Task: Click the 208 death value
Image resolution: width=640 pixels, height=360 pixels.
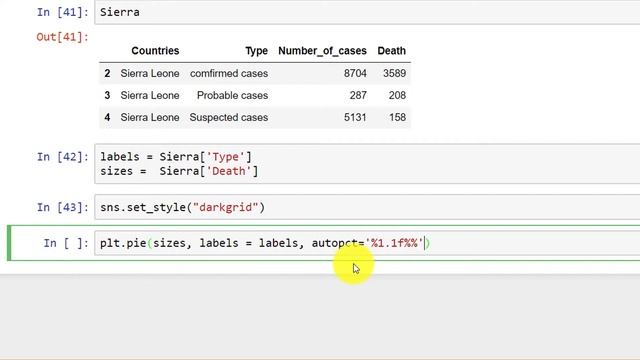Action: (397, 96)
